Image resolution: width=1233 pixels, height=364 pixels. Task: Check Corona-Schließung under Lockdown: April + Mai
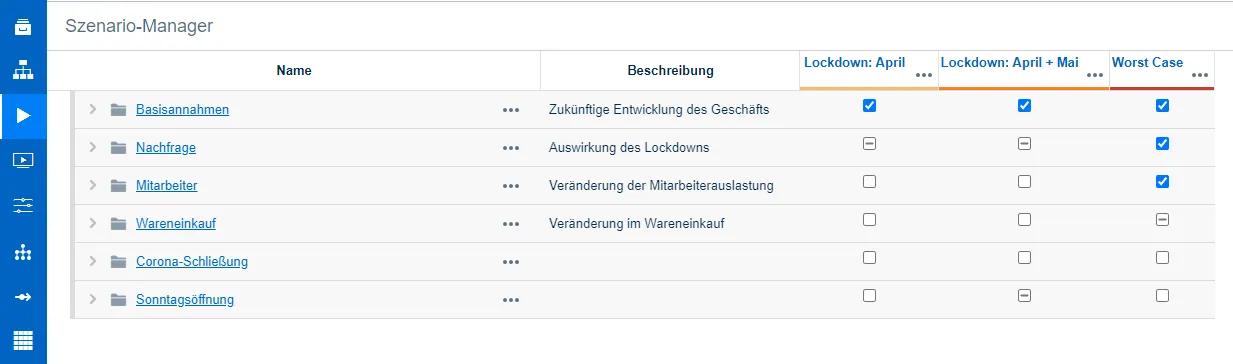point(1024,257)
